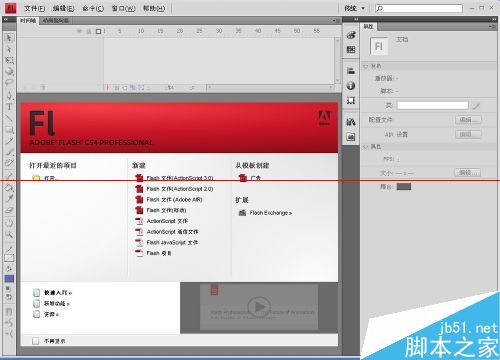Image resolution: width=500 pixels, height=360 pixels.
Task: Select the Brush tool
Action: click(x=9, y=152)
